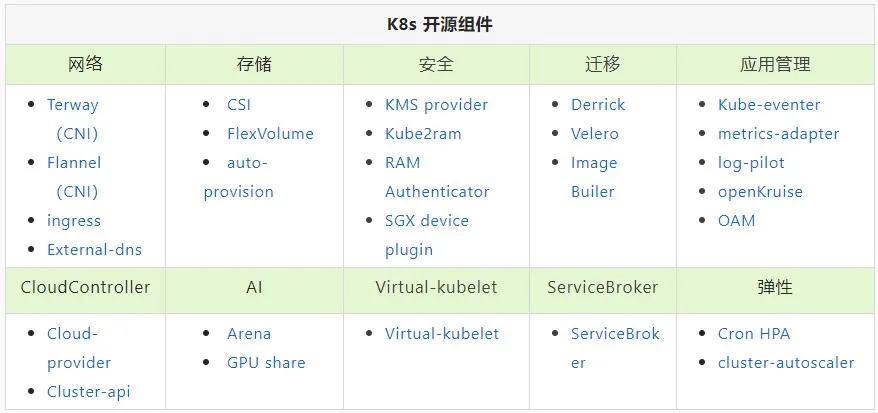Open the cluster-autoscaler link
878x413 pixels.
pos(786,363)
